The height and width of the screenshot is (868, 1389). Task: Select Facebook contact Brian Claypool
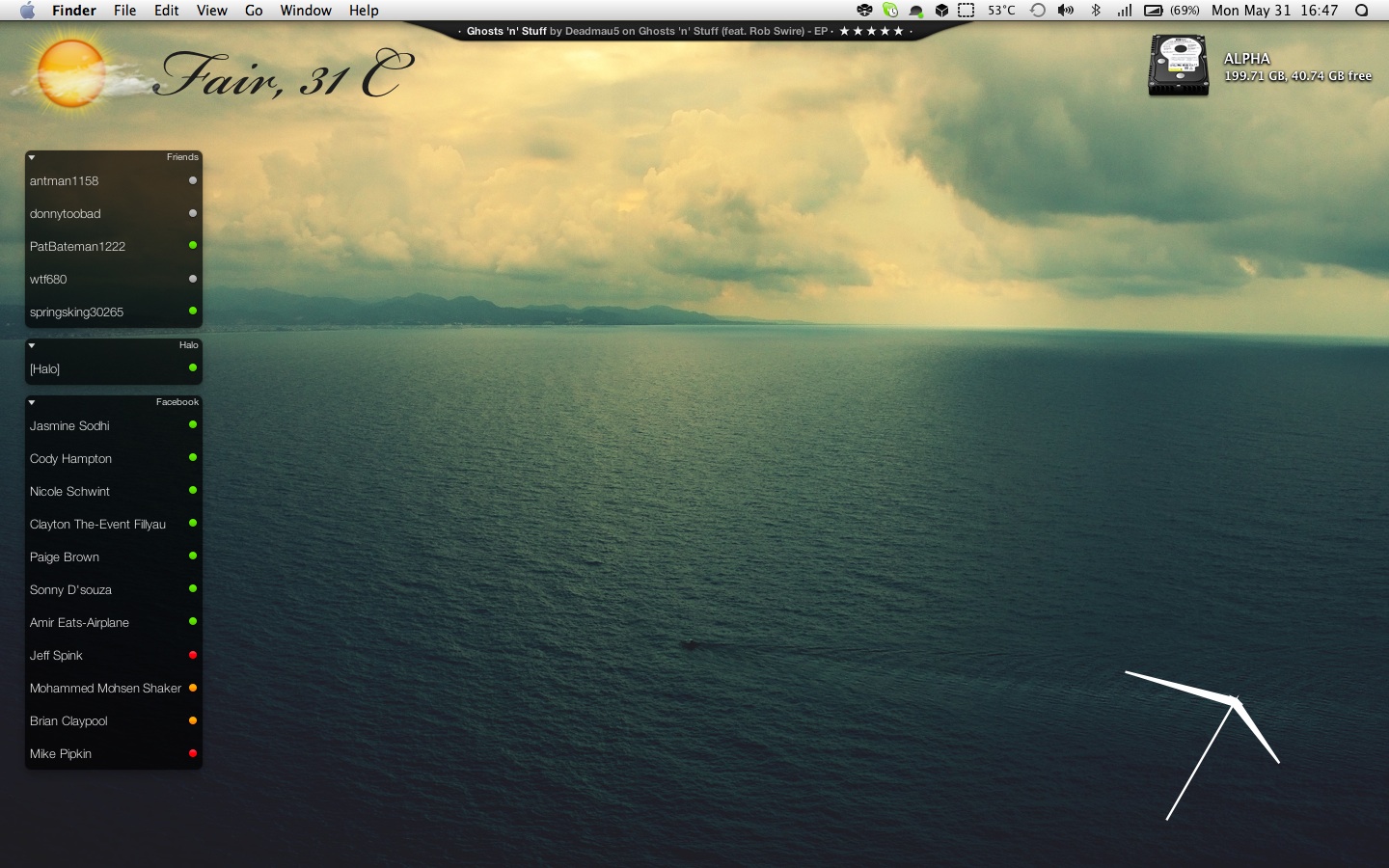tap(114, 721)
